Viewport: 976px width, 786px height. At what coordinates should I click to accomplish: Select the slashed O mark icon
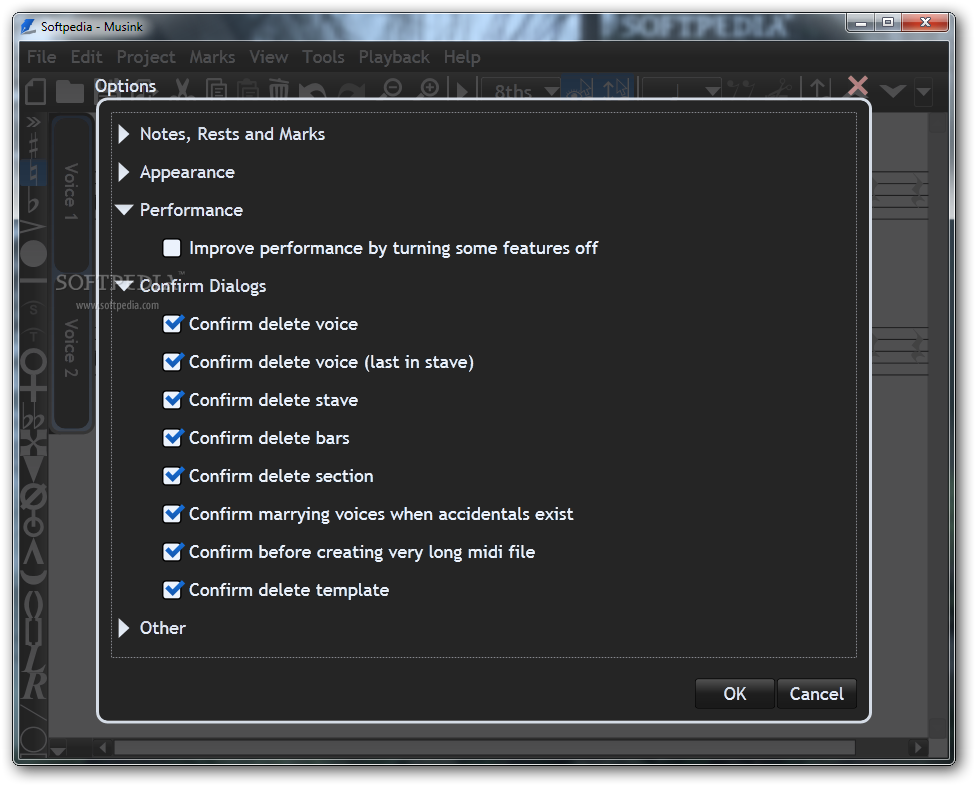tap(34, 498)
